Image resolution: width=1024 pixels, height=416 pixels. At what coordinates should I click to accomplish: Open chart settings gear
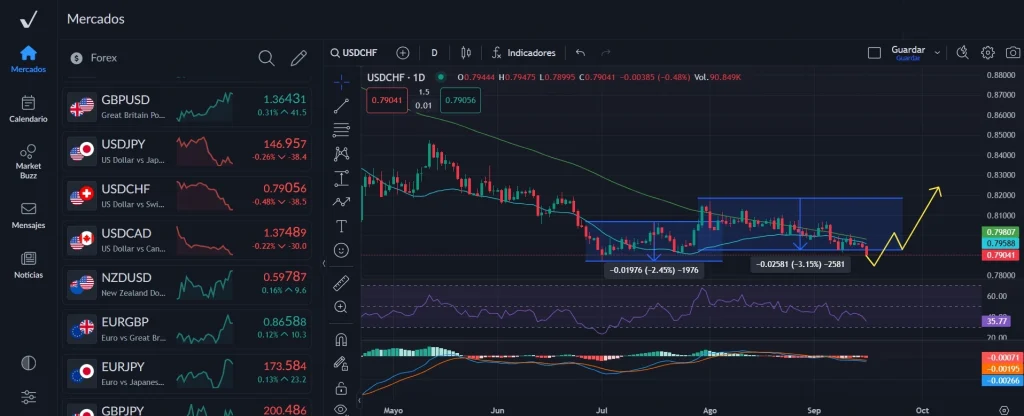pos(987,53)
